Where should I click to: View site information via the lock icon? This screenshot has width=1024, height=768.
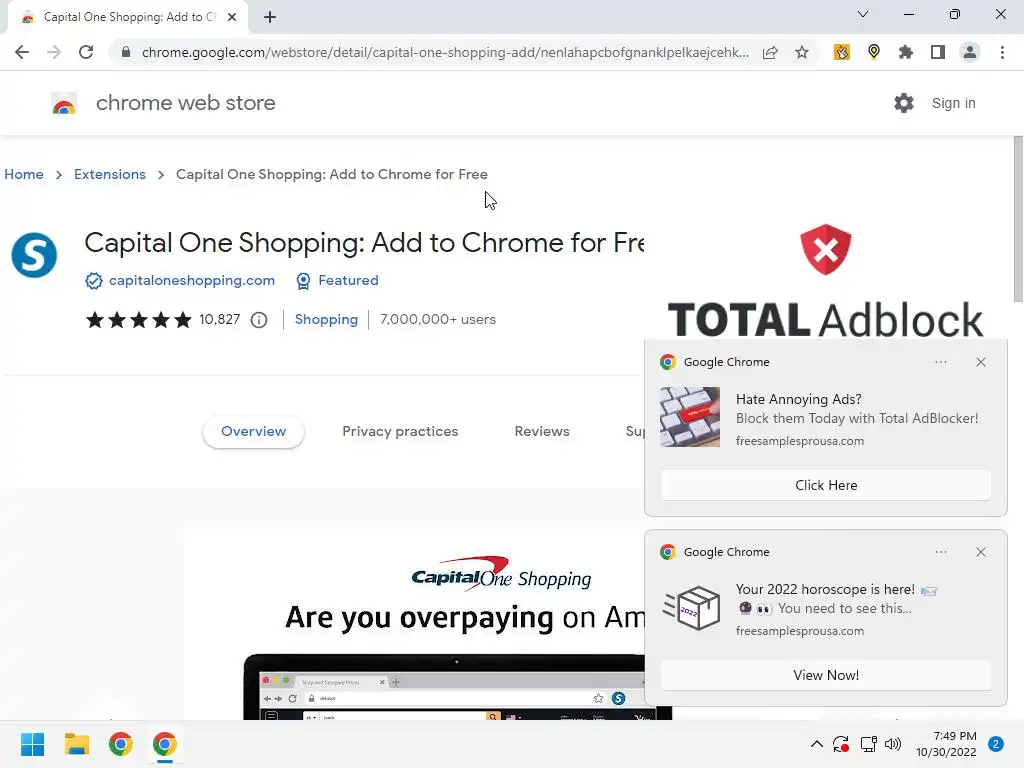coord(126,52)
